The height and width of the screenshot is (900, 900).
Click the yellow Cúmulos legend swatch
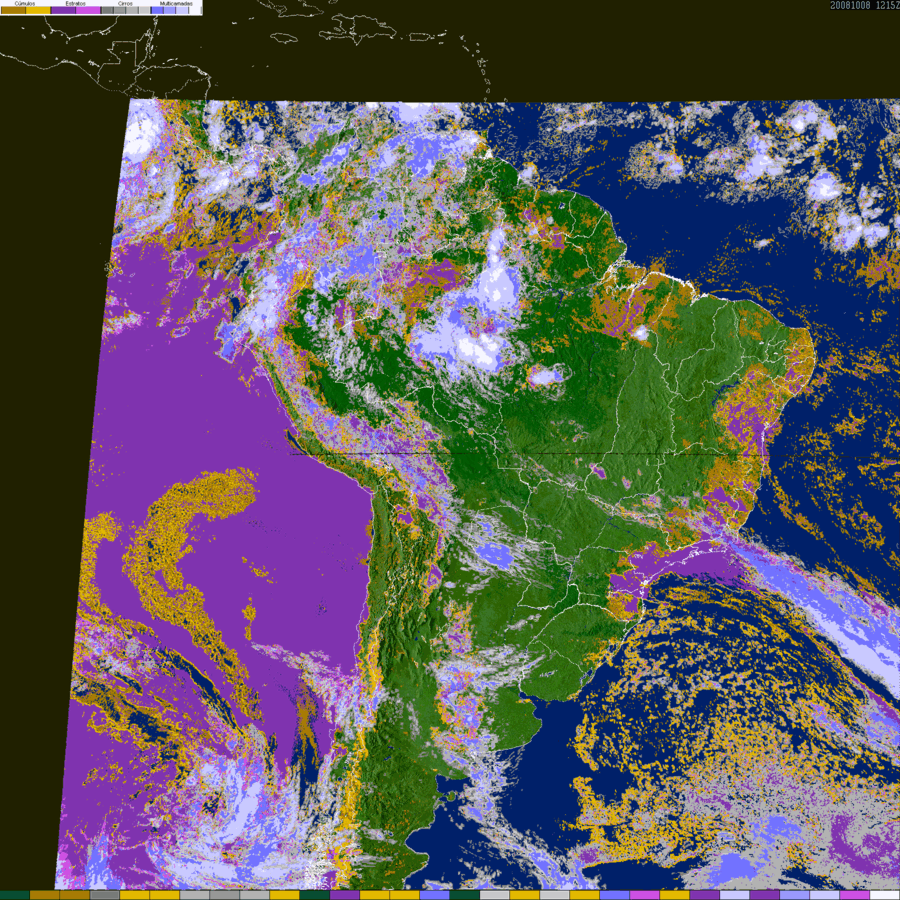[38, 10]
